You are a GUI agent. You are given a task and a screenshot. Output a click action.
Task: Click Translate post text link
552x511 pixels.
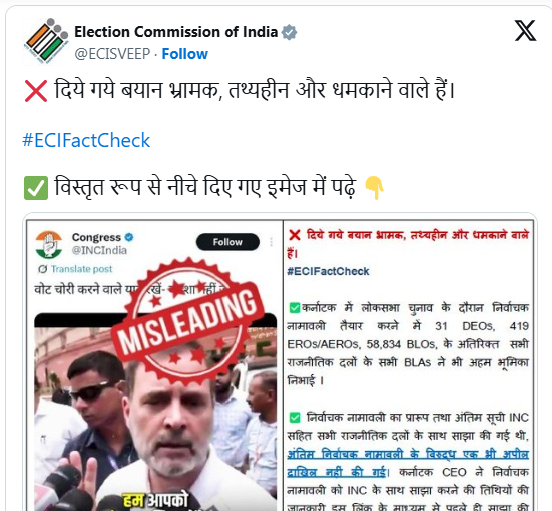coord(81,269)
